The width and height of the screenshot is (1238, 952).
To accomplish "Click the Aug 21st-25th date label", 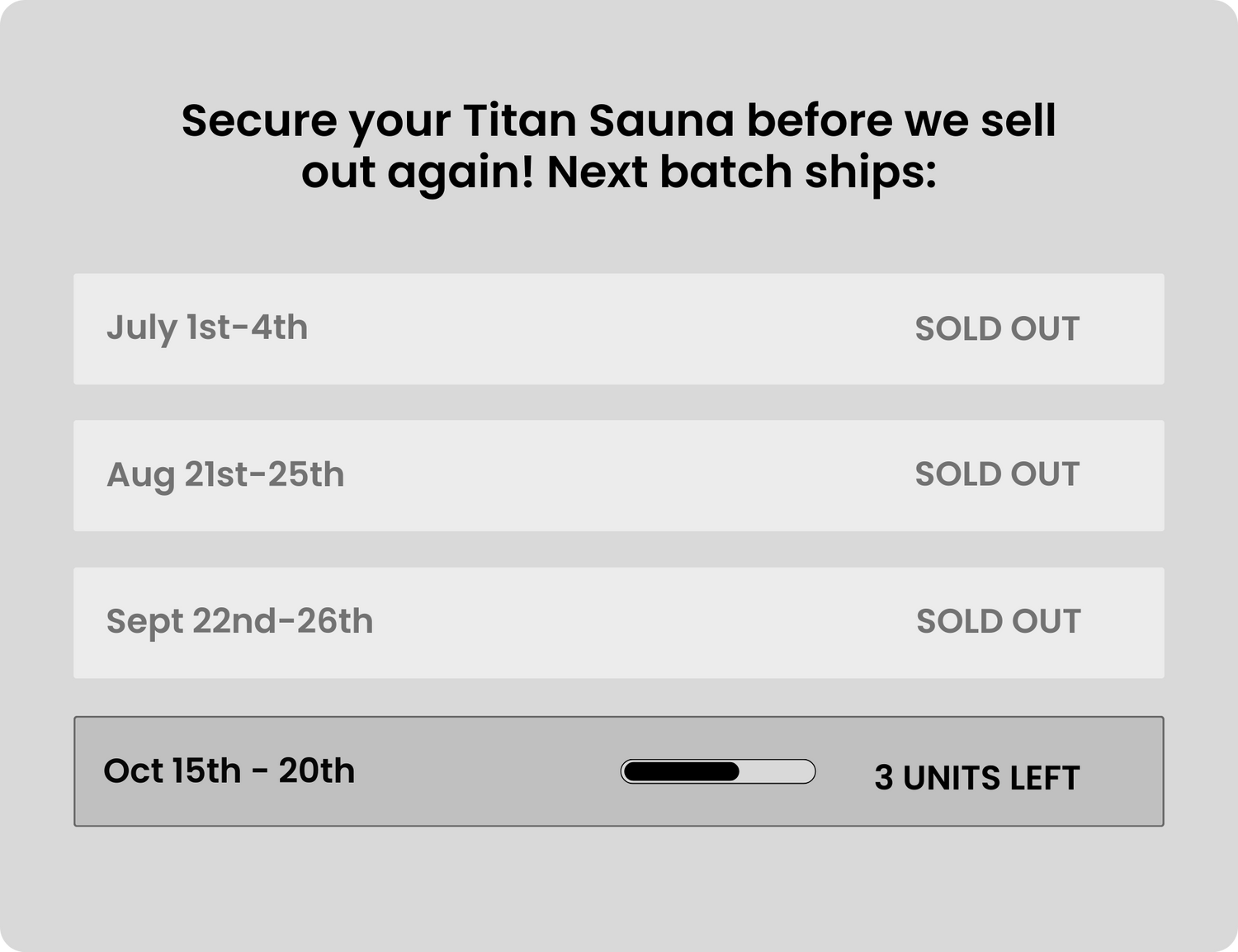I will point(225,475).
